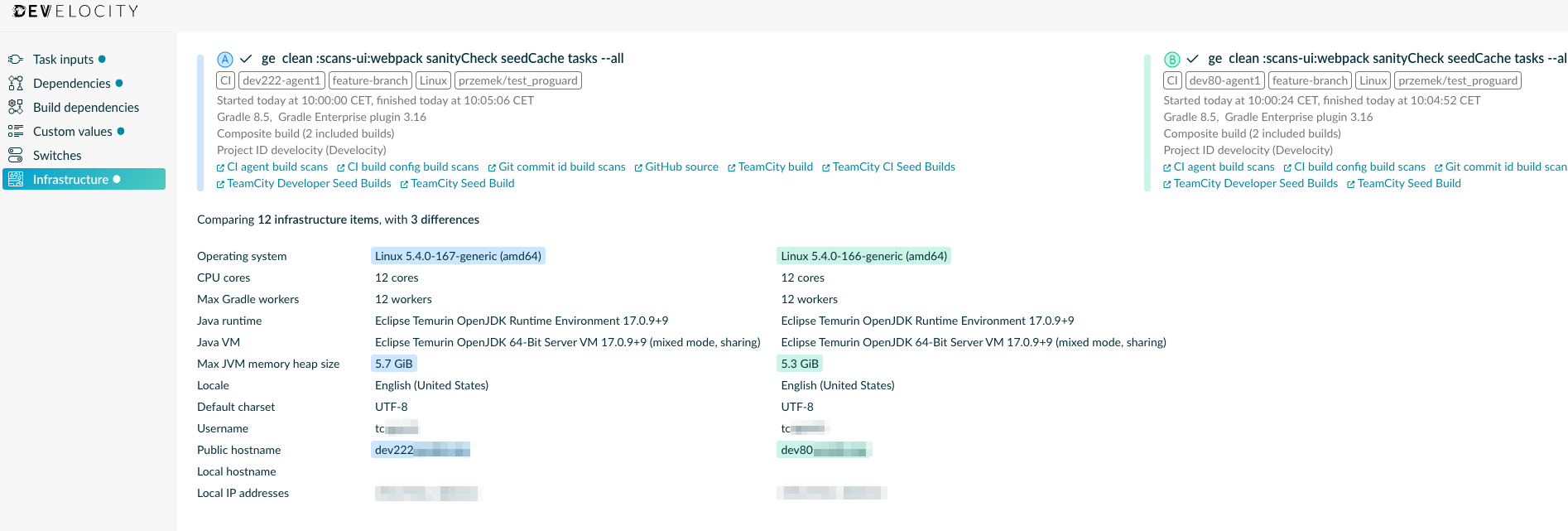Click the Switches sidebar icon
This screenshot has height=531, width=1568.
(16, 156)
